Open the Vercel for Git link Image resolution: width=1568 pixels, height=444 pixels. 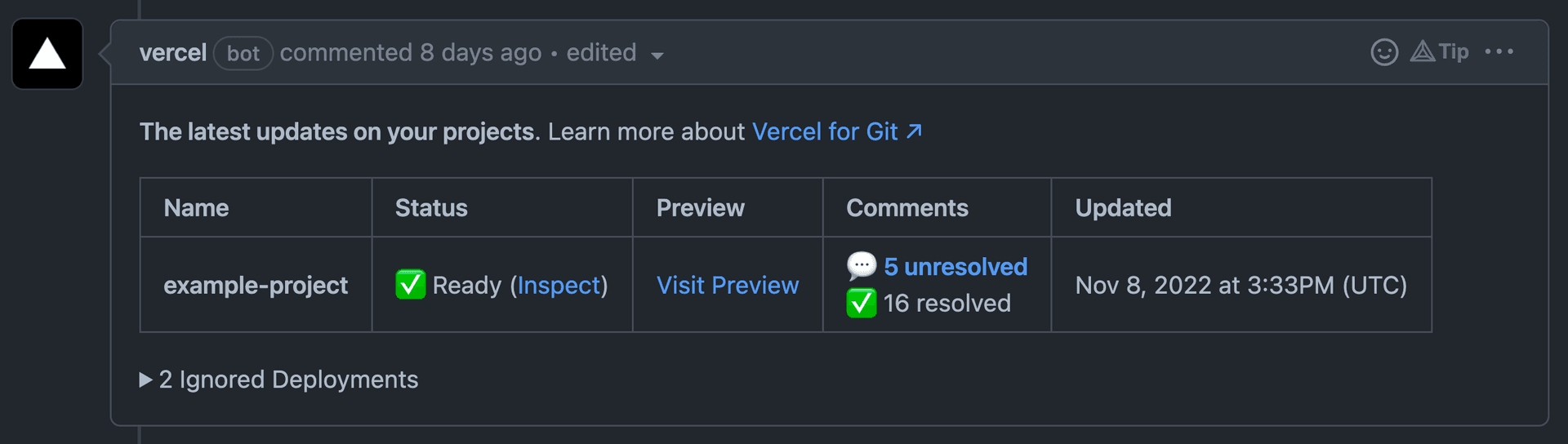[x=825, y=131]
